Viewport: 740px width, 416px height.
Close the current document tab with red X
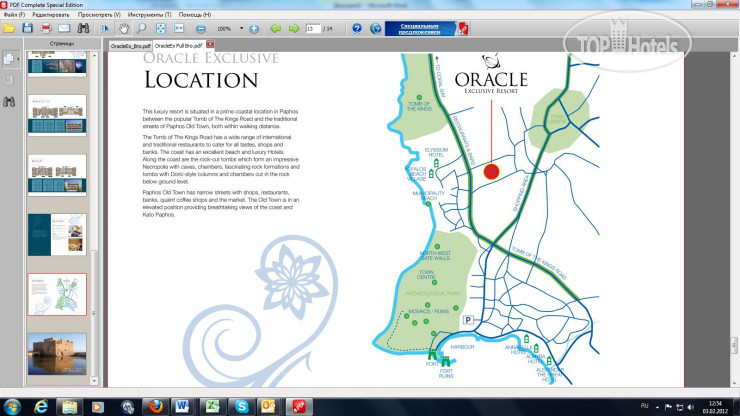pos(210,44)
